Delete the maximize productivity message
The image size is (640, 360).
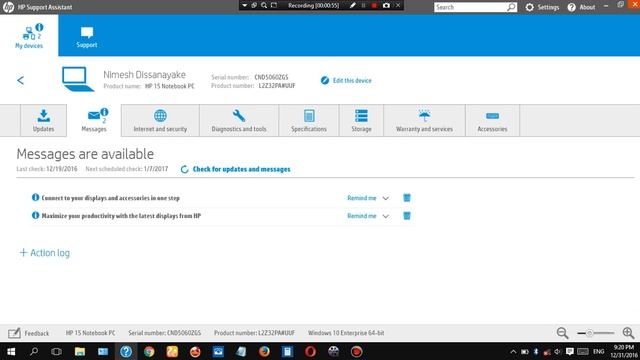407,216
